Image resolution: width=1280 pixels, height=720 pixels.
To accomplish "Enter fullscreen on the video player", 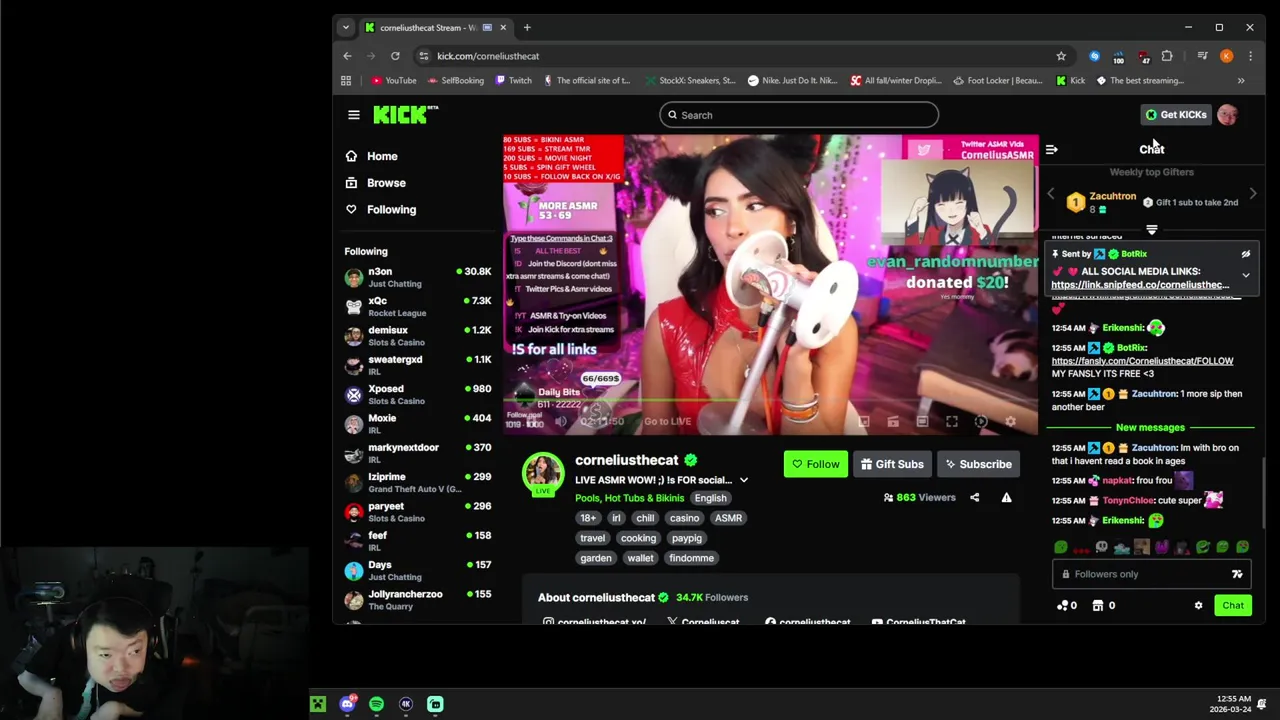I will click(951, 421).
